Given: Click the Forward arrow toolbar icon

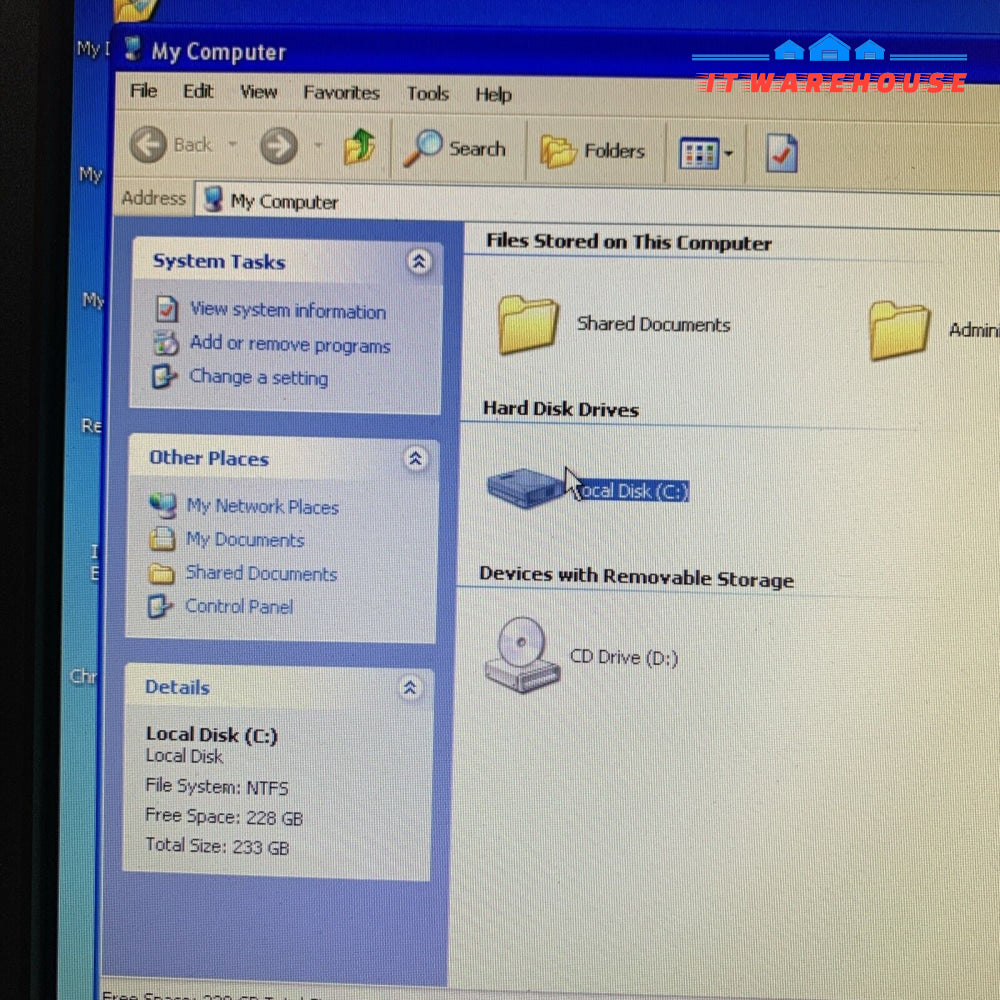Looking at the screenshot, I should pyautogui.click(x=279, y=148).
